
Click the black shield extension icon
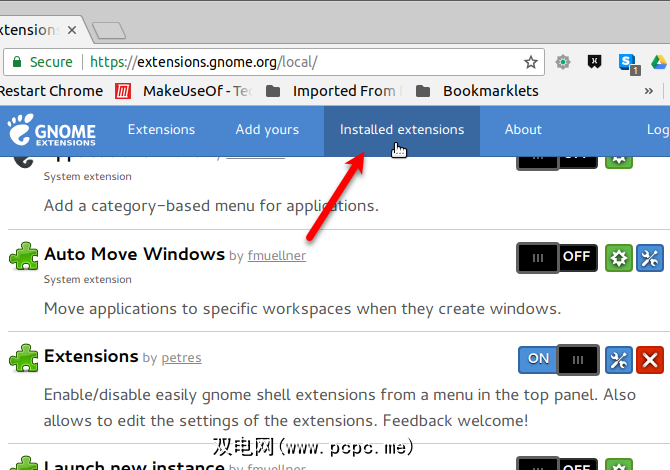tap(594, 62)
